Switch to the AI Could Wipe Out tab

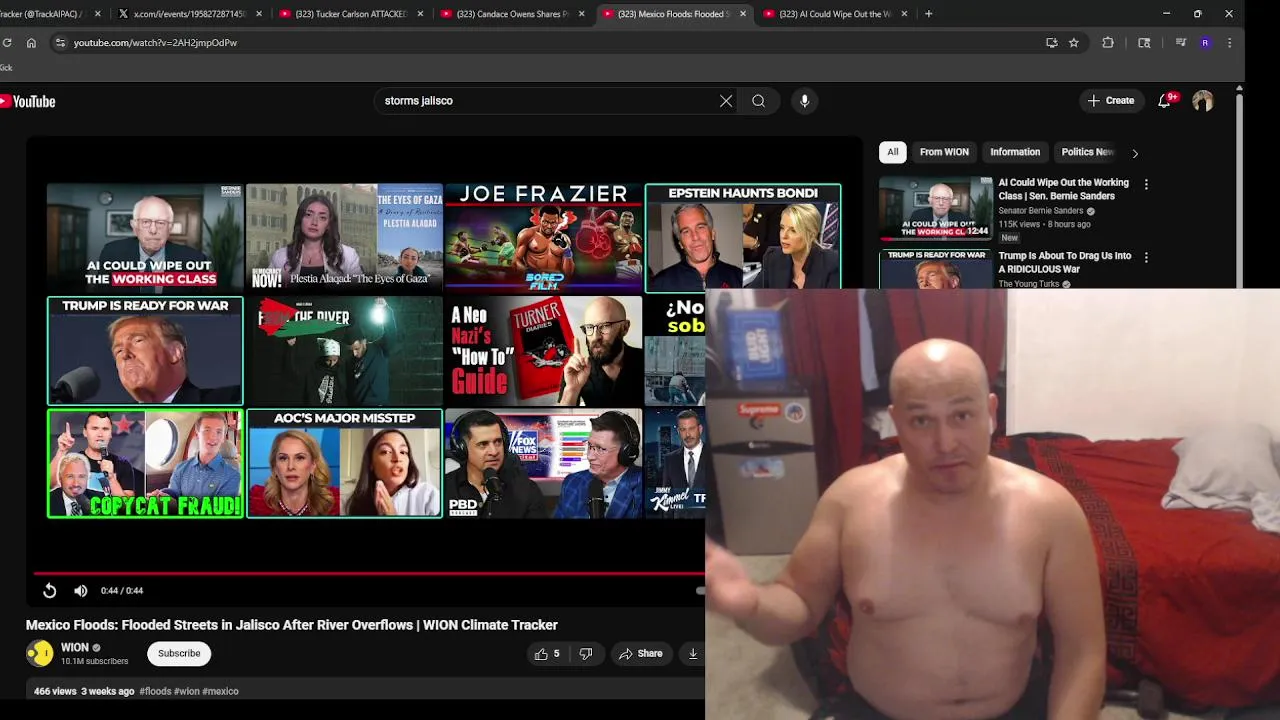pyautogui.click(x=834, y=14)
